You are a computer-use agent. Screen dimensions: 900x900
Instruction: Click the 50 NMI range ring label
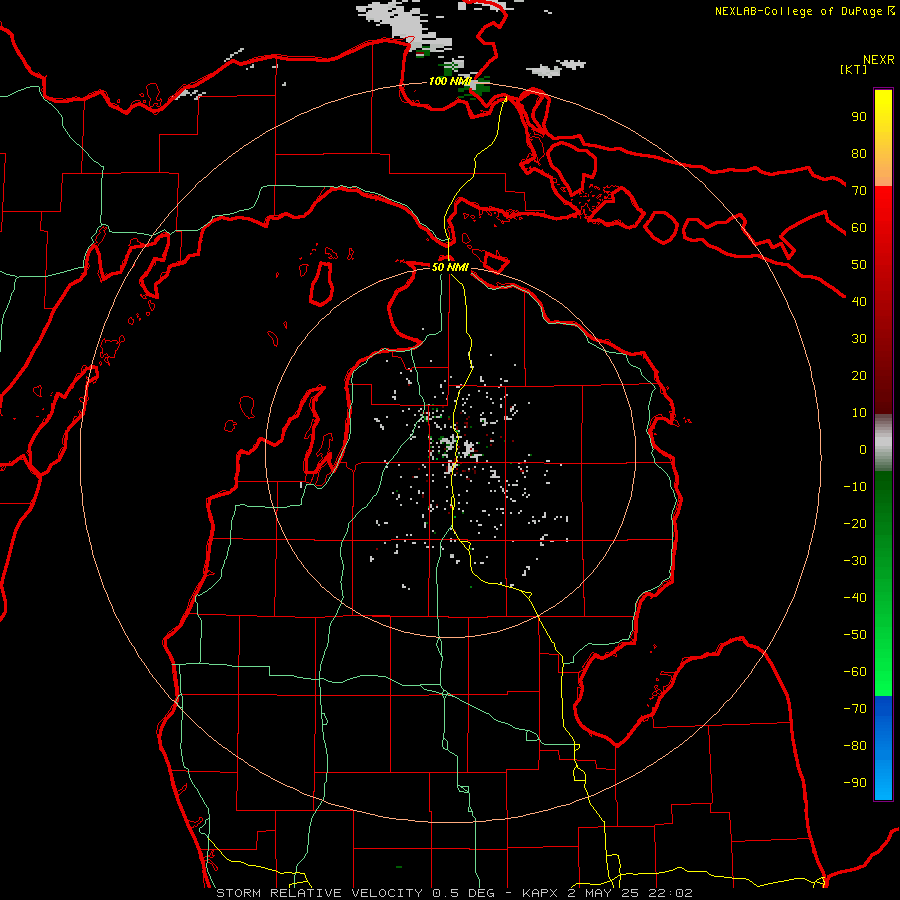tap(450, 267)
